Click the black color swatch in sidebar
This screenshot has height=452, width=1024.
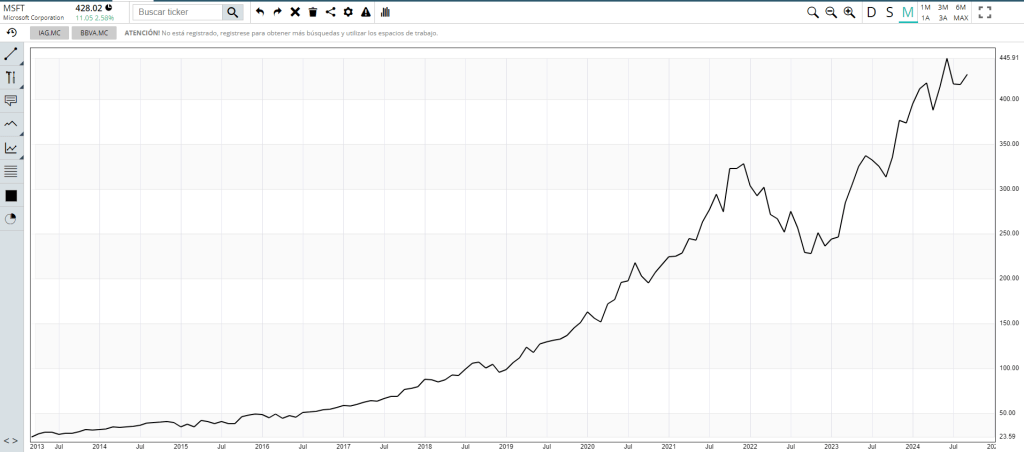pyautogui.click(x=12, y=196)
